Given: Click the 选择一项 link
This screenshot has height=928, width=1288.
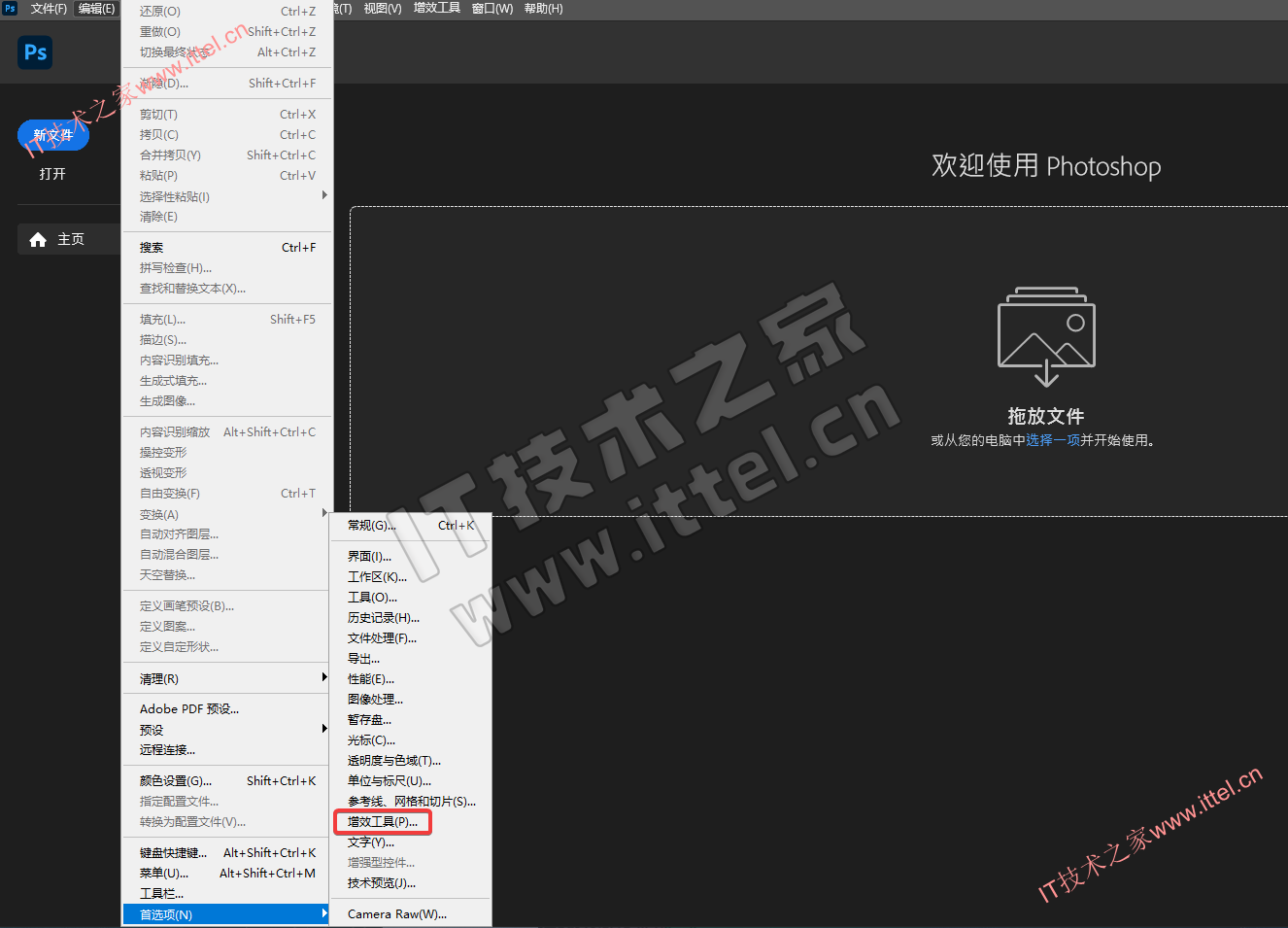Looking at the screenshot, I should coord(1053,440).
